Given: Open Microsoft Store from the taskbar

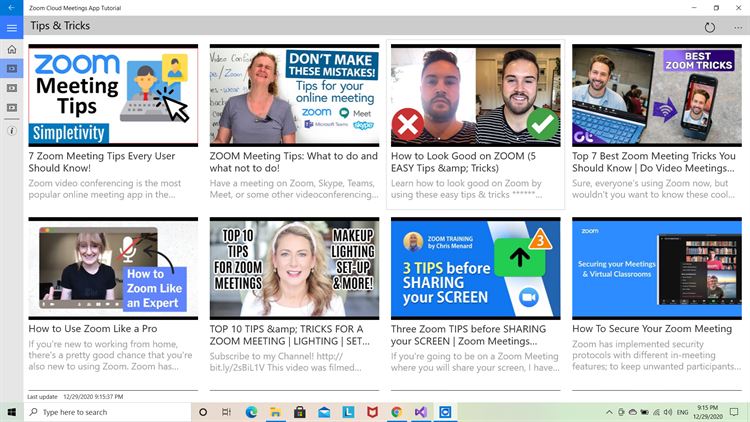Looking at the screenshot, I should click(300, 412).
